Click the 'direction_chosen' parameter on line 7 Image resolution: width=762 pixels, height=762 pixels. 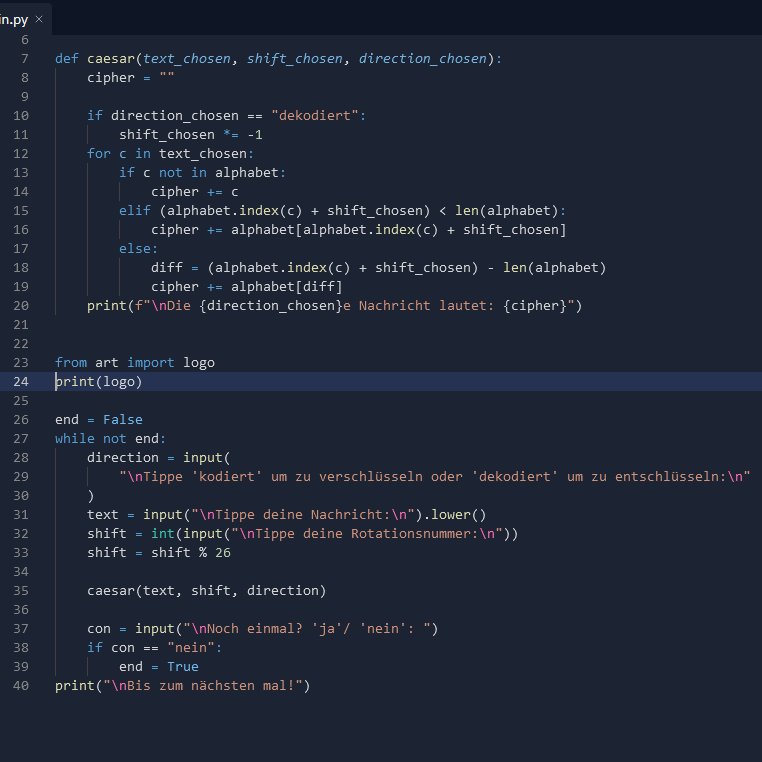pyautogui.click(x=422, y=59)
